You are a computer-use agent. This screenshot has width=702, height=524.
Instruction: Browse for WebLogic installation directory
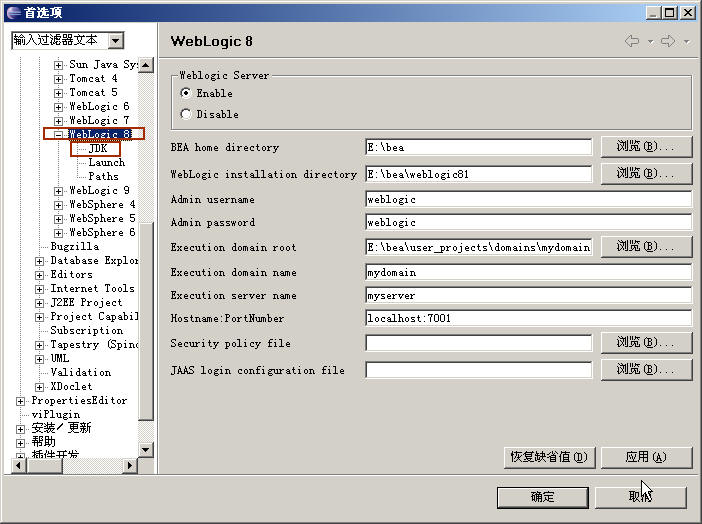(646, 173)
